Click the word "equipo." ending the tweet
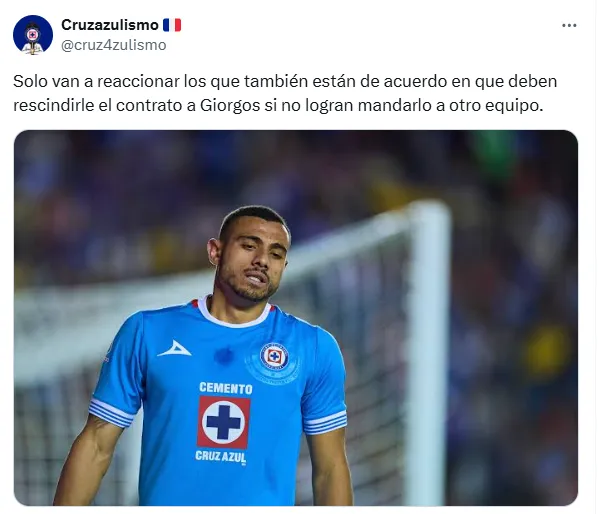The height and width of the screenshot is (514, 598). 514,106
